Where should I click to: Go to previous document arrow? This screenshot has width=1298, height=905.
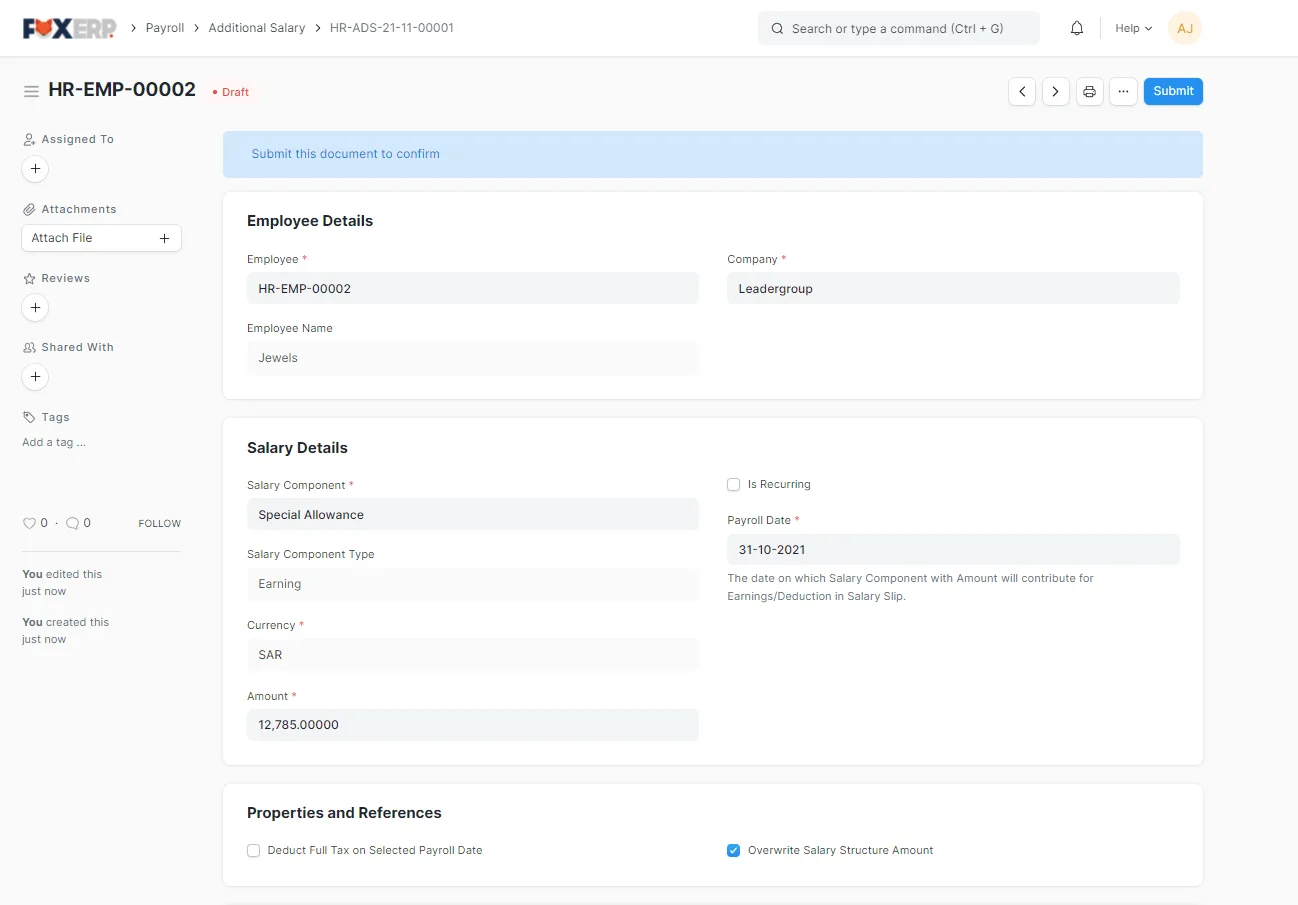[x=1022, y=91]
